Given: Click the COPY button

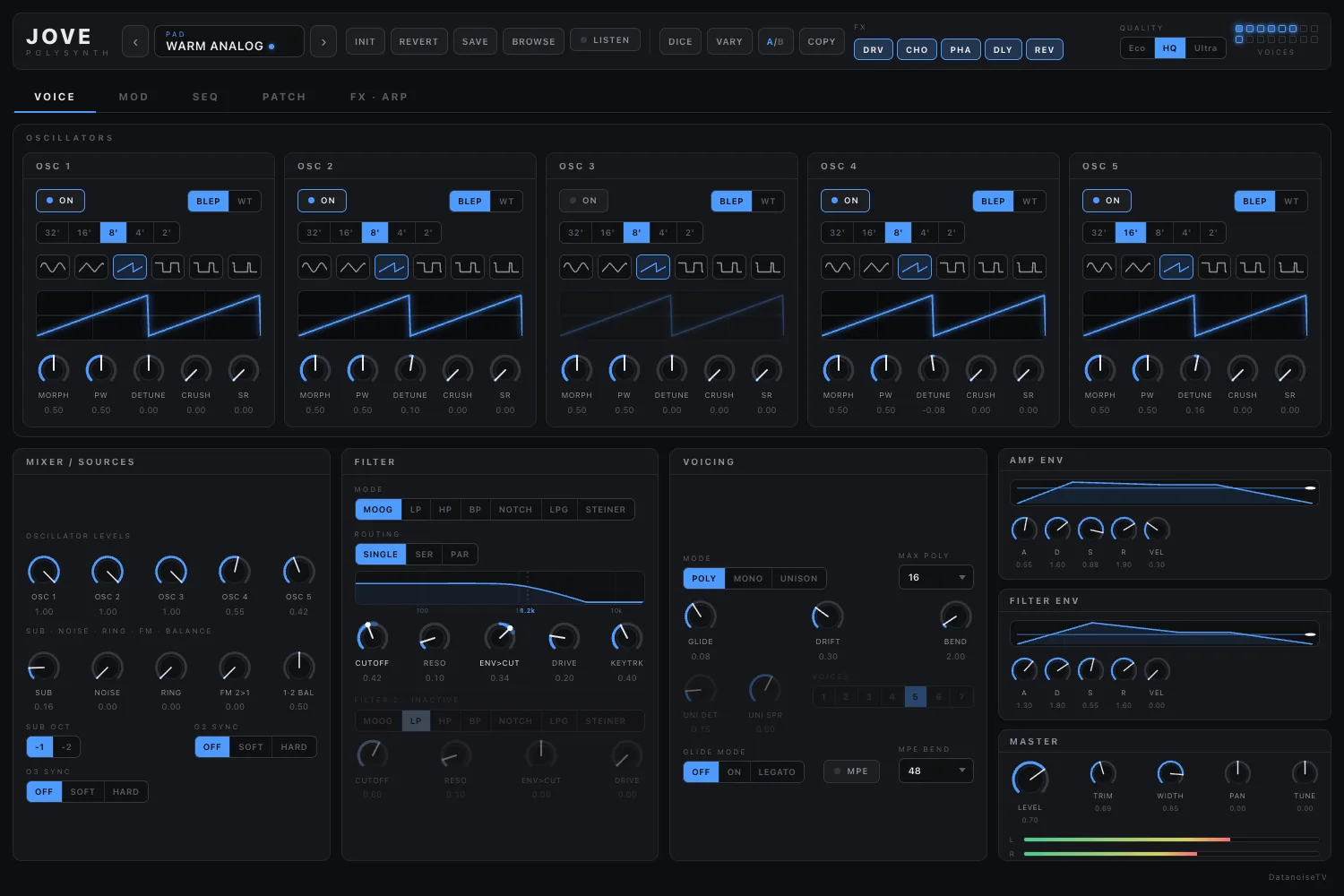Looking at the screenshot, I should pyautogui.click(x=822, y=41).
